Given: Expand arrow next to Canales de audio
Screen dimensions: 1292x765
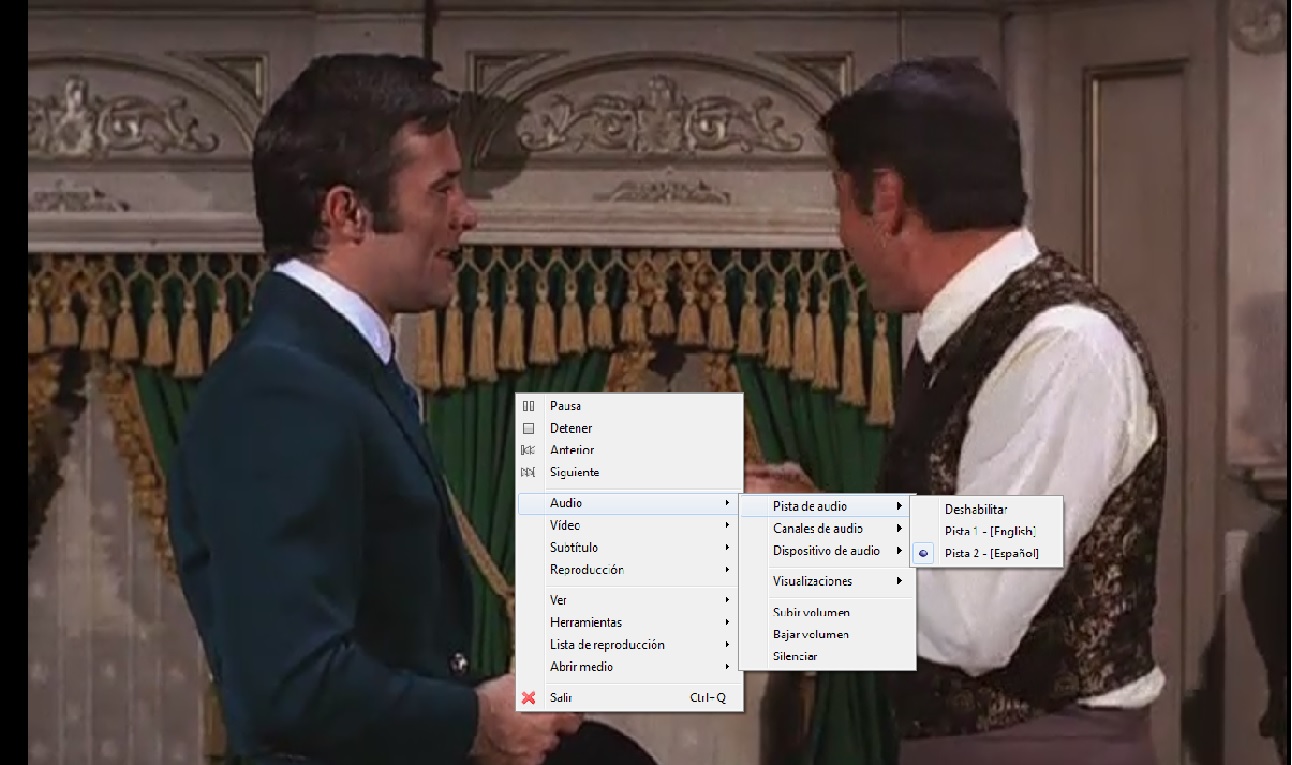Looking at the screenshot, I should tap(900, 528).
